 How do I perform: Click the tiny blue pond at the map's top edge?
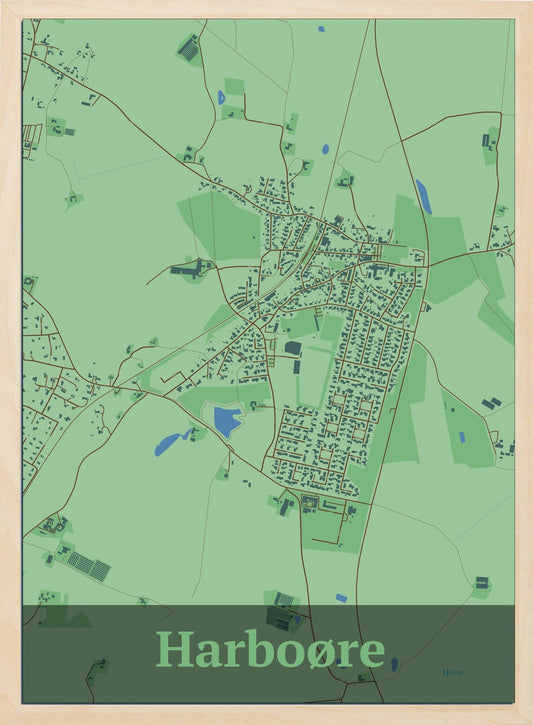coord(321,29)
